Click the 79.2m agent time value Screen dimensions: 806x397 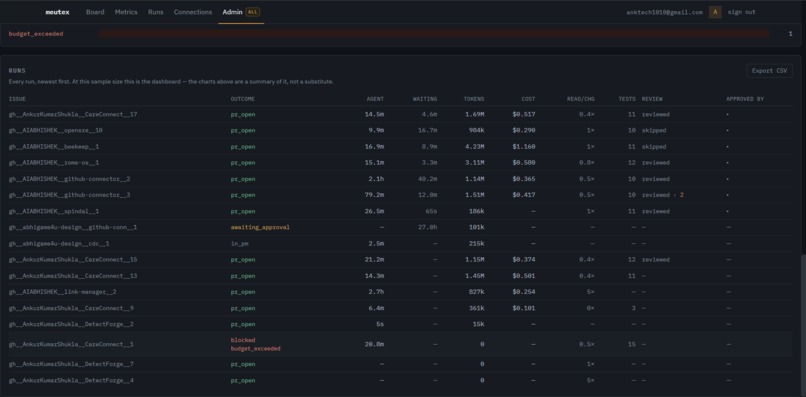tap(374, 195)
